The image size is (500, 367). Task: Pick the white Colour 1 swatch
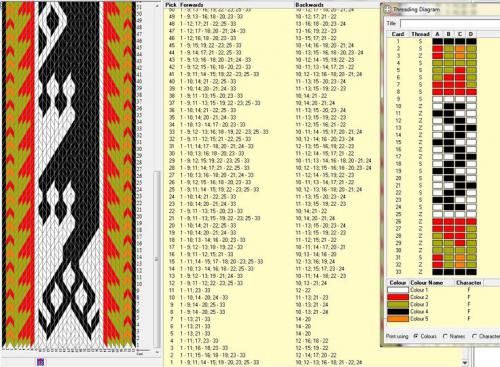(x=398, y=290)
